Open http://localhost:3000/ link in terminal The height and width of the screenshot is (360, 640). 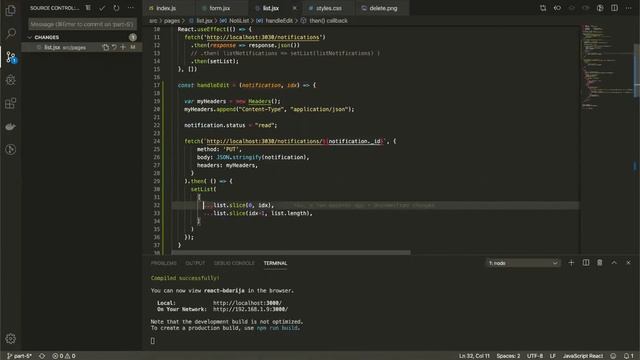pyautogui.click(x=247, y=303)
